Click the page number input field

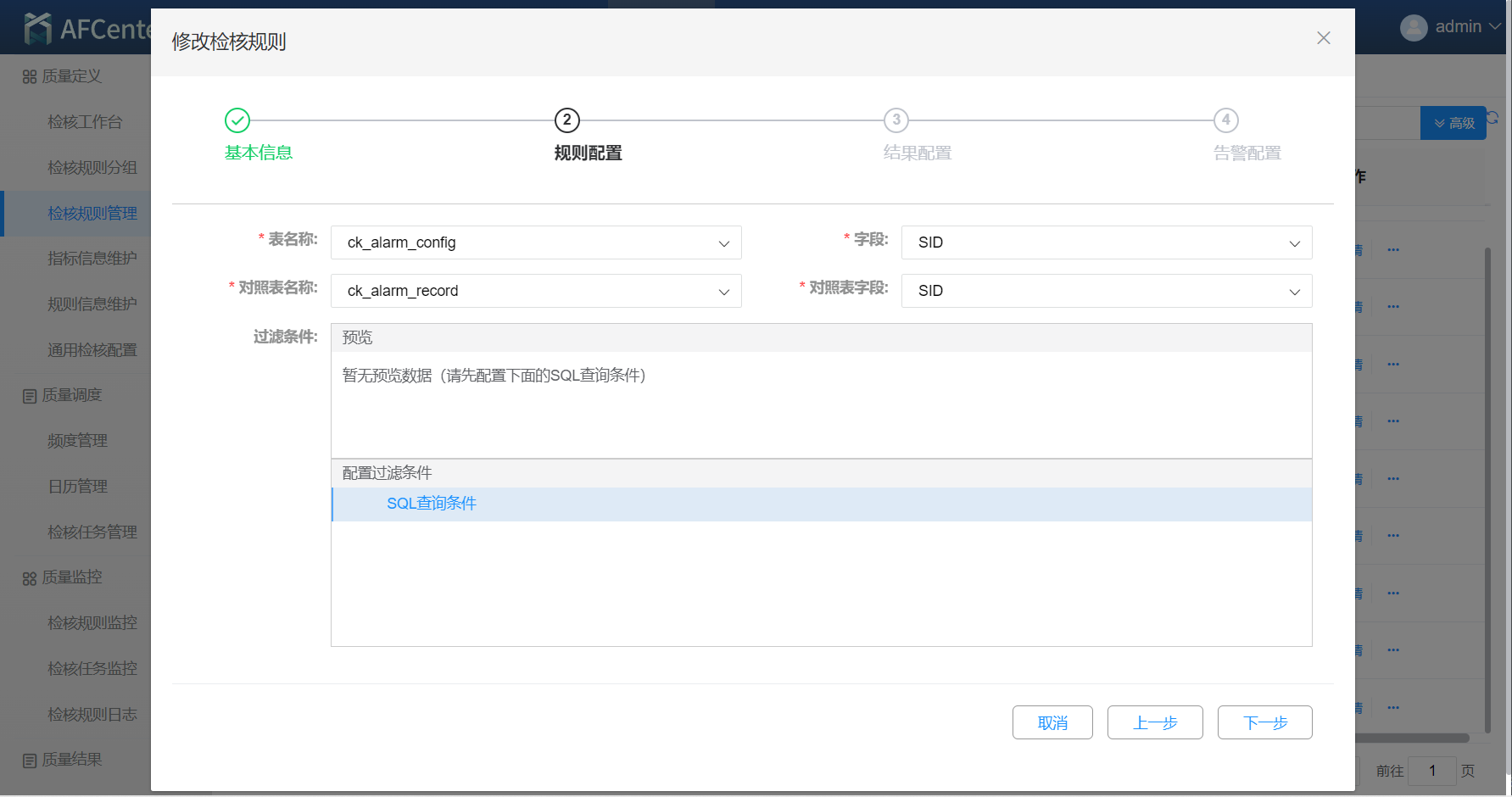click(1431, 771)
